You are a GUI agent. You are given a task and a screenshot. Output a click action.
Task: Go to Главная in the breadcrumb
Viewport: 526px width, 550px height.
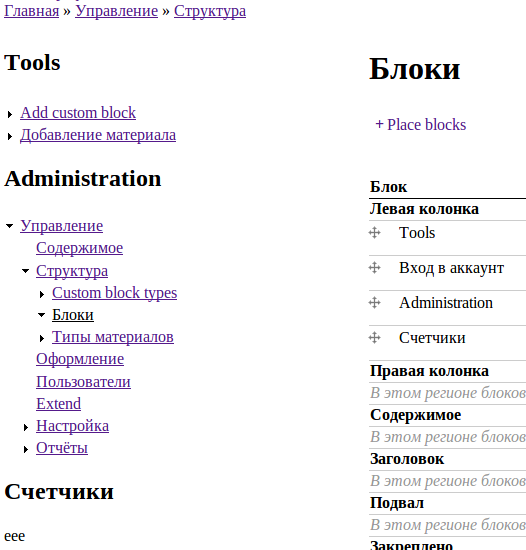point(32,11)
